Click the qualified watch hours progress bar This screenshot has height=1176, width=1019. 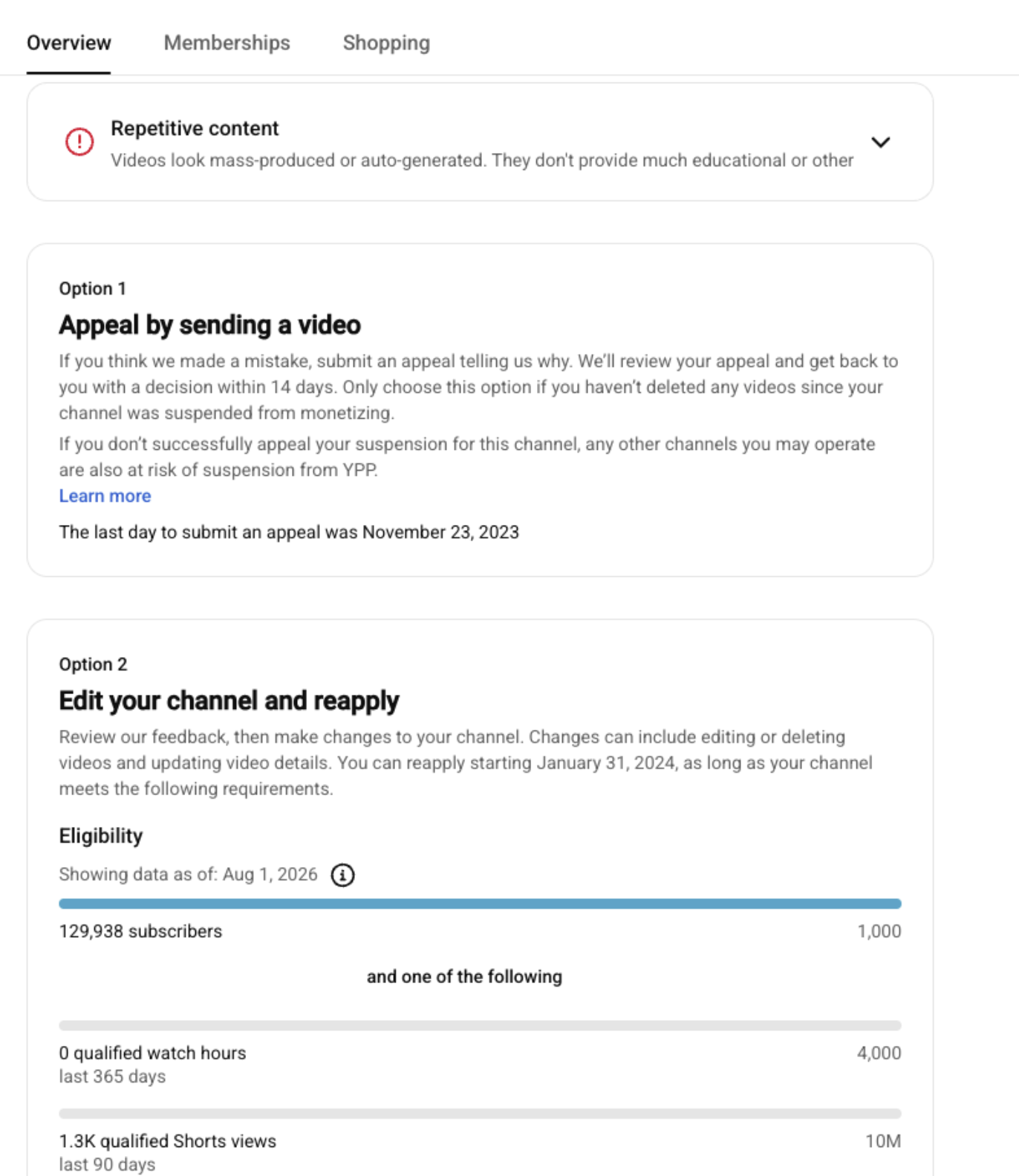[x=480, y=1026]
